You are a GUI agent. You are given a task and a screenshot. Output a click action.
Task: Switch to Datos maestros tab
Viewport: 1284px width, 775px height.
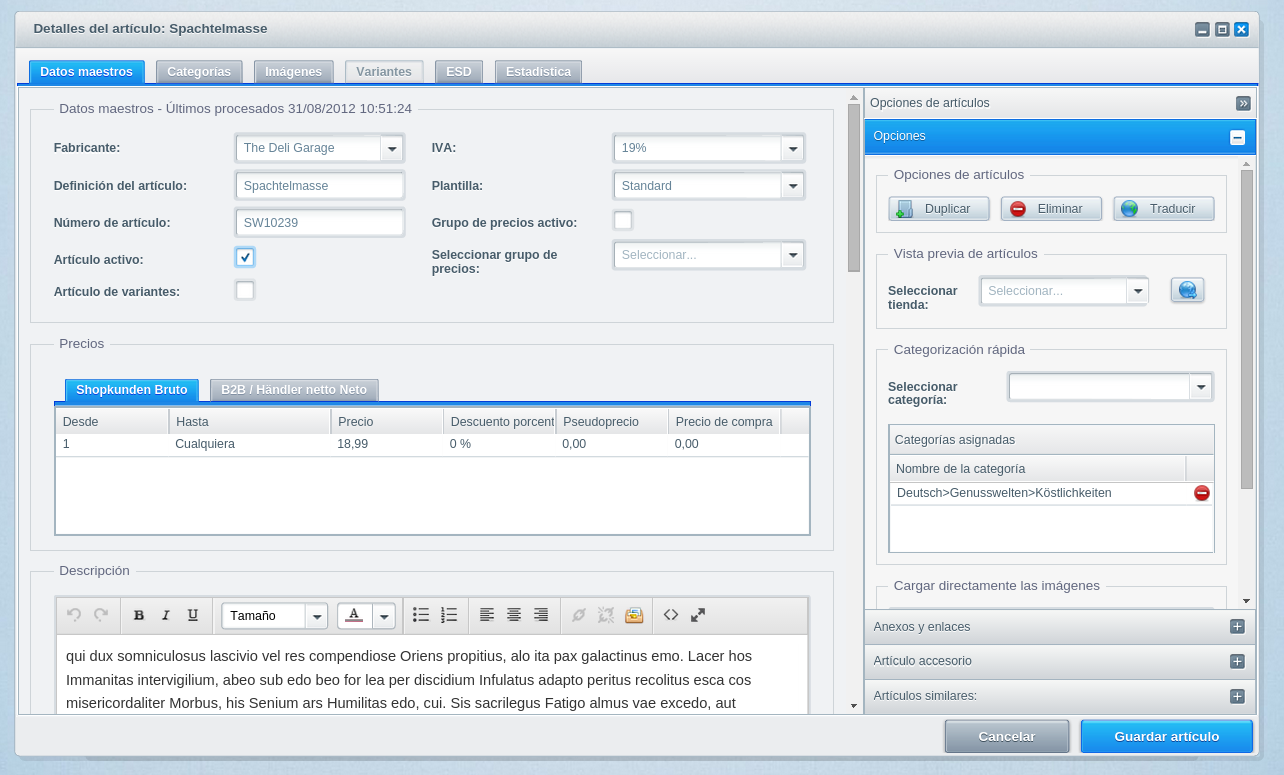click(x=87, y=72)
